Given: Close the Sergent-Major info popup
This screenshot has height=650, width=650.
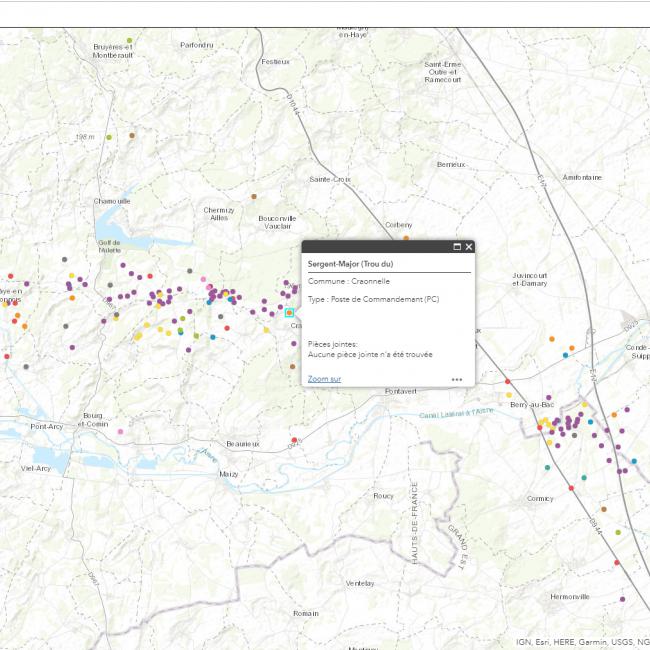Looking at the screenshot, I should [x=468, y=247].
